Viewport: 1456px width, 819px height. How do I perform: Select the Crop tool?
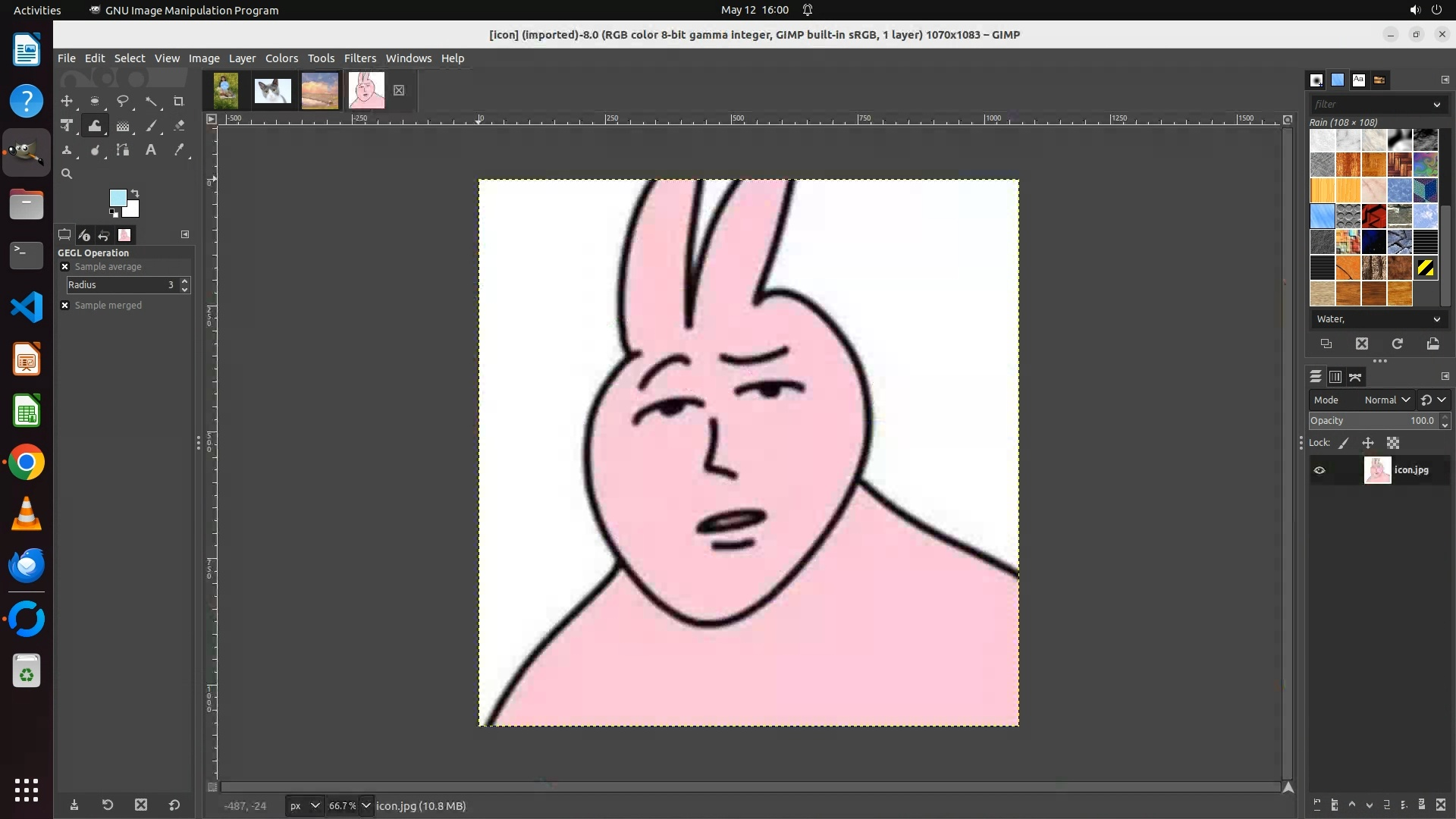[x=179, y=102]
